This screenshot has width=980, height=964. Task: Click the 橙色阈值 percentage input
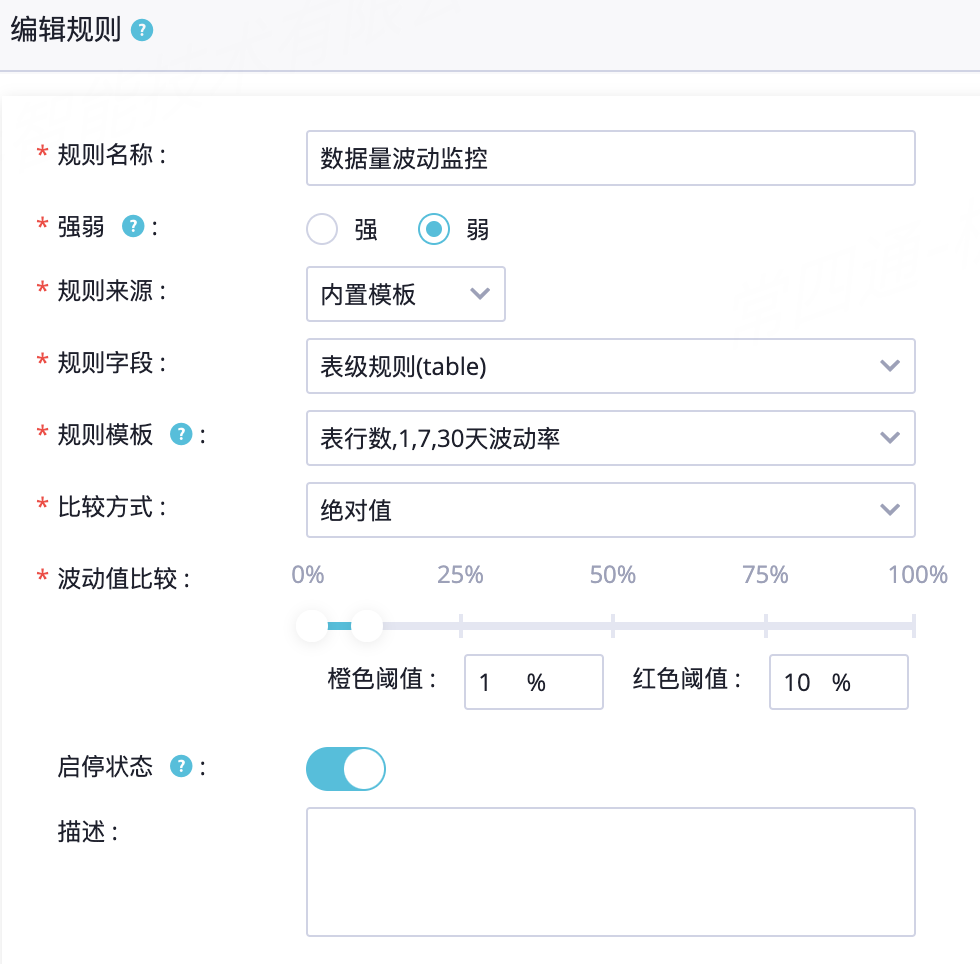coord(534,682)
